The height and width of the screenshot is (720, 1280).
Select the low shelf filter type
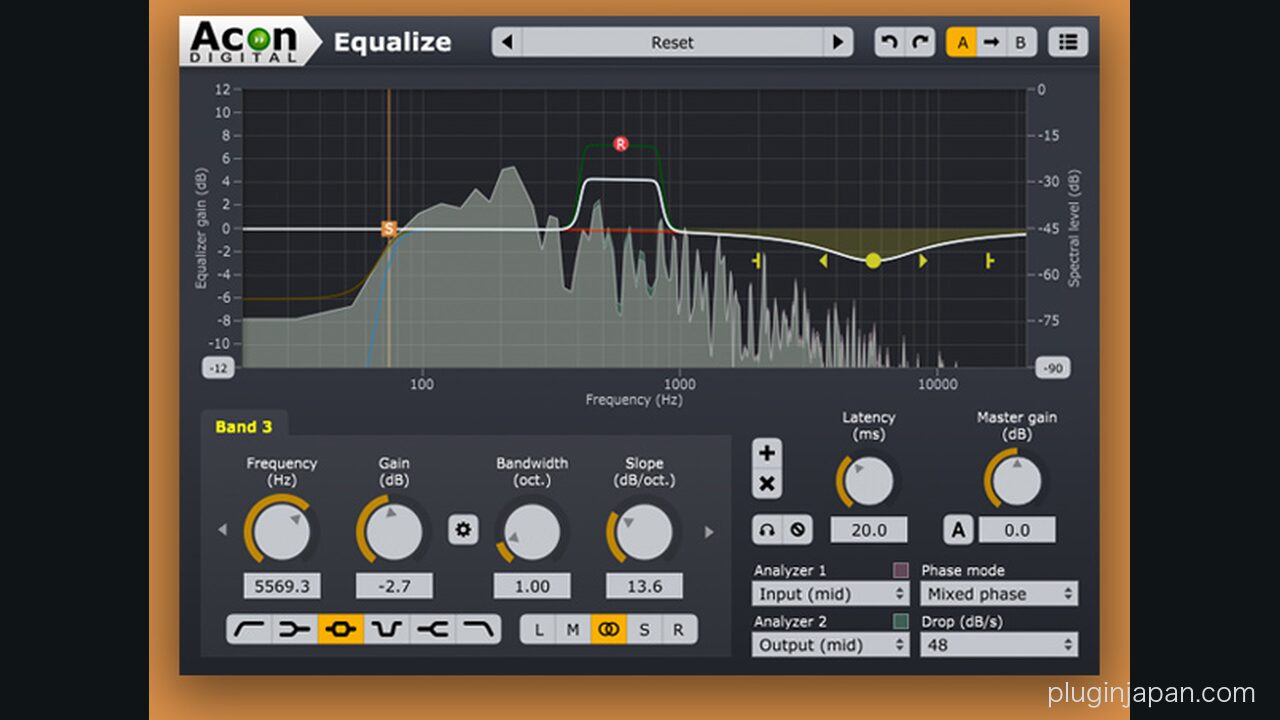click(295, 629)
